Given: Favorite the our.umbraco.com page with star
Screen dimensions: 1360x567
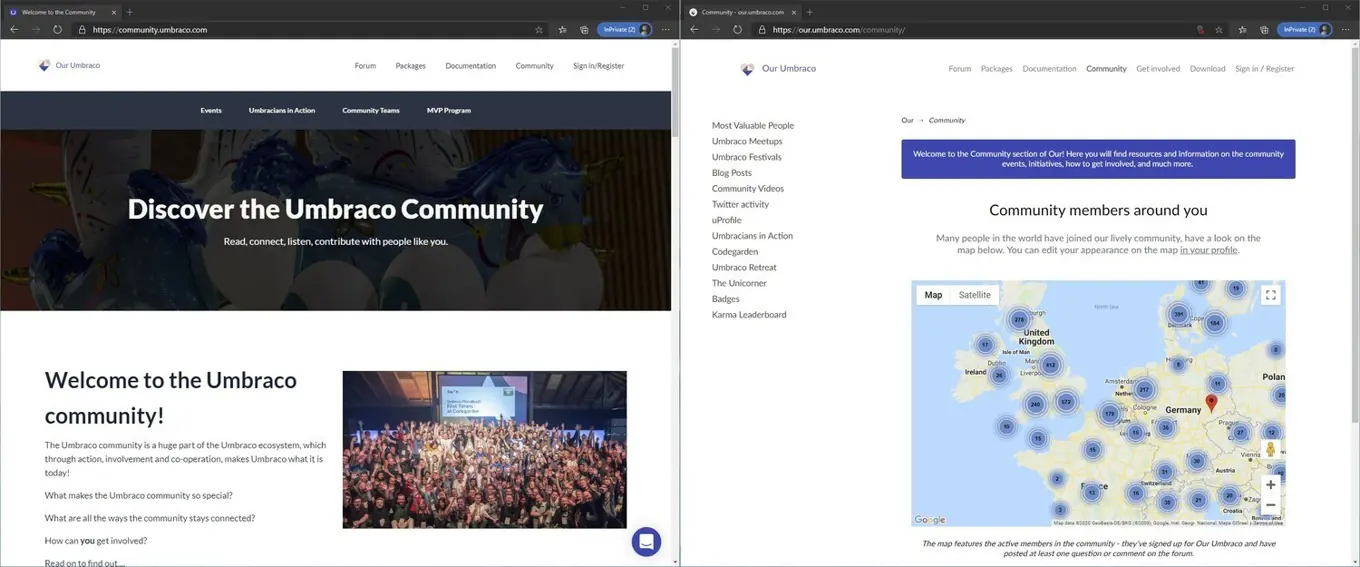Looking at the screenshot, I should click(x=1219, y=30).
